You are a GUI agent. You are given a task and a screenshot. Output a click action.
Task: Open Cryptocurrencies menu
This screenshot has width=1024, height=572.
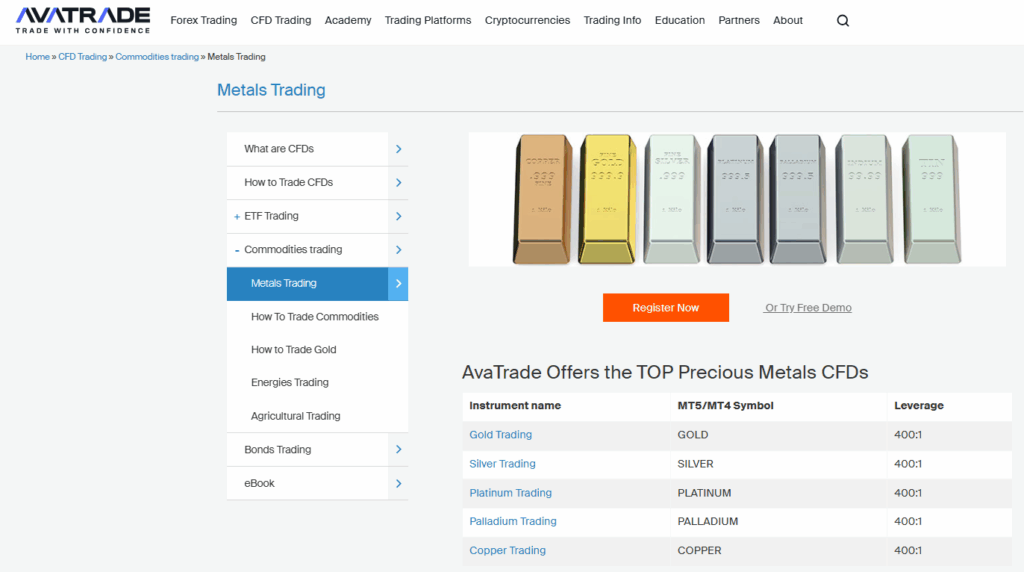pos(527,20)
